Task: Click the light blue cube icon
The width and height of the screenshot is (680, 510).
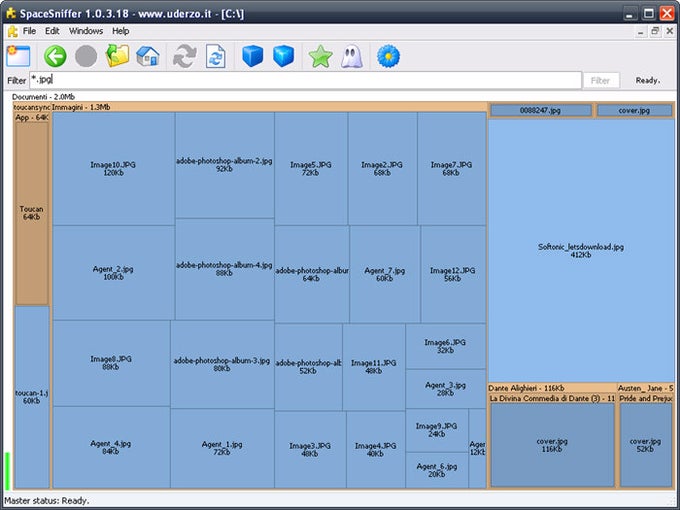Action: pyautogui.click(x=284, y=56)
